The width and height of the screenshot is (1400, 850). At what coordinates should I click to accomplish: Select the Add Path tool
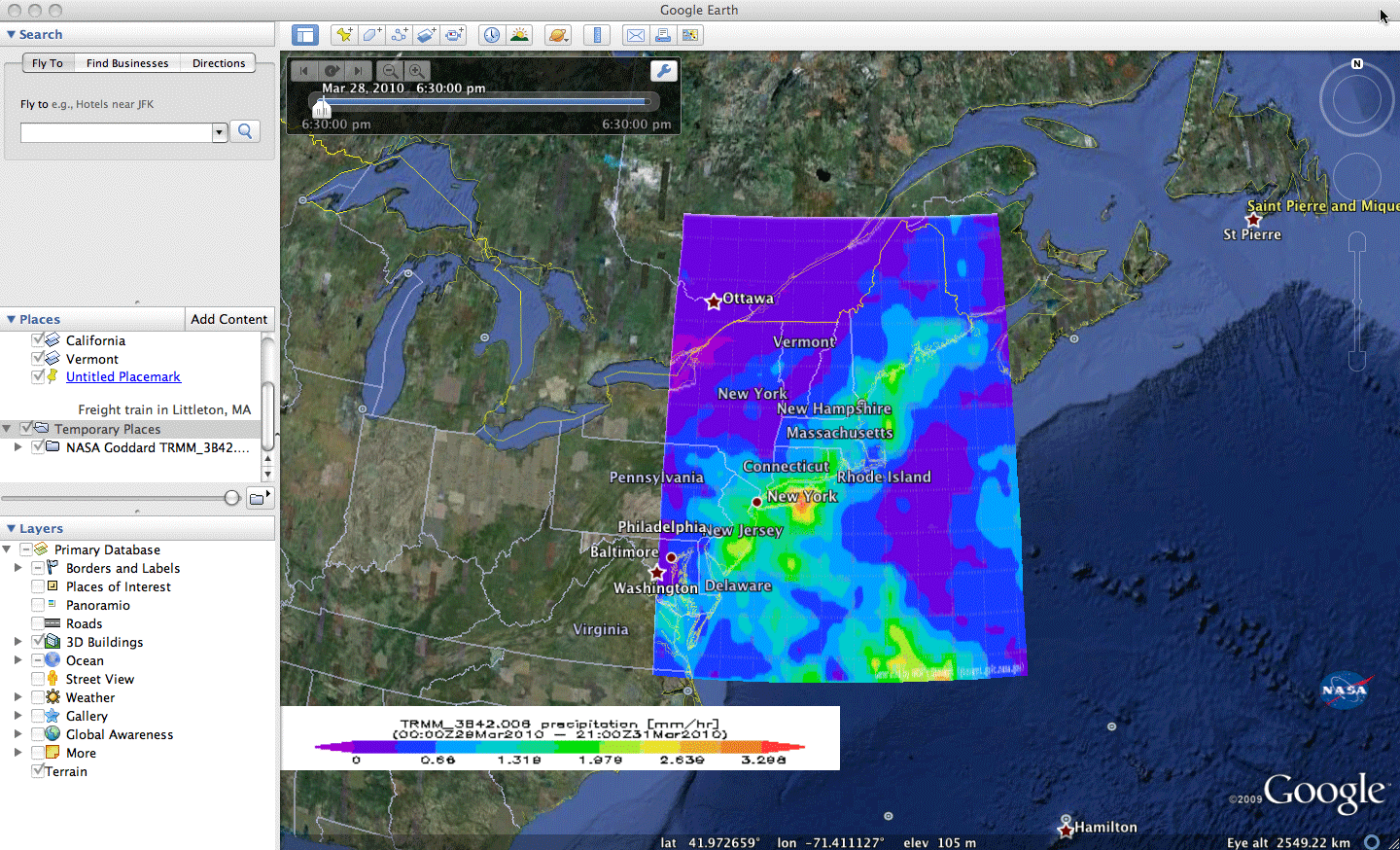click(400, 34)
